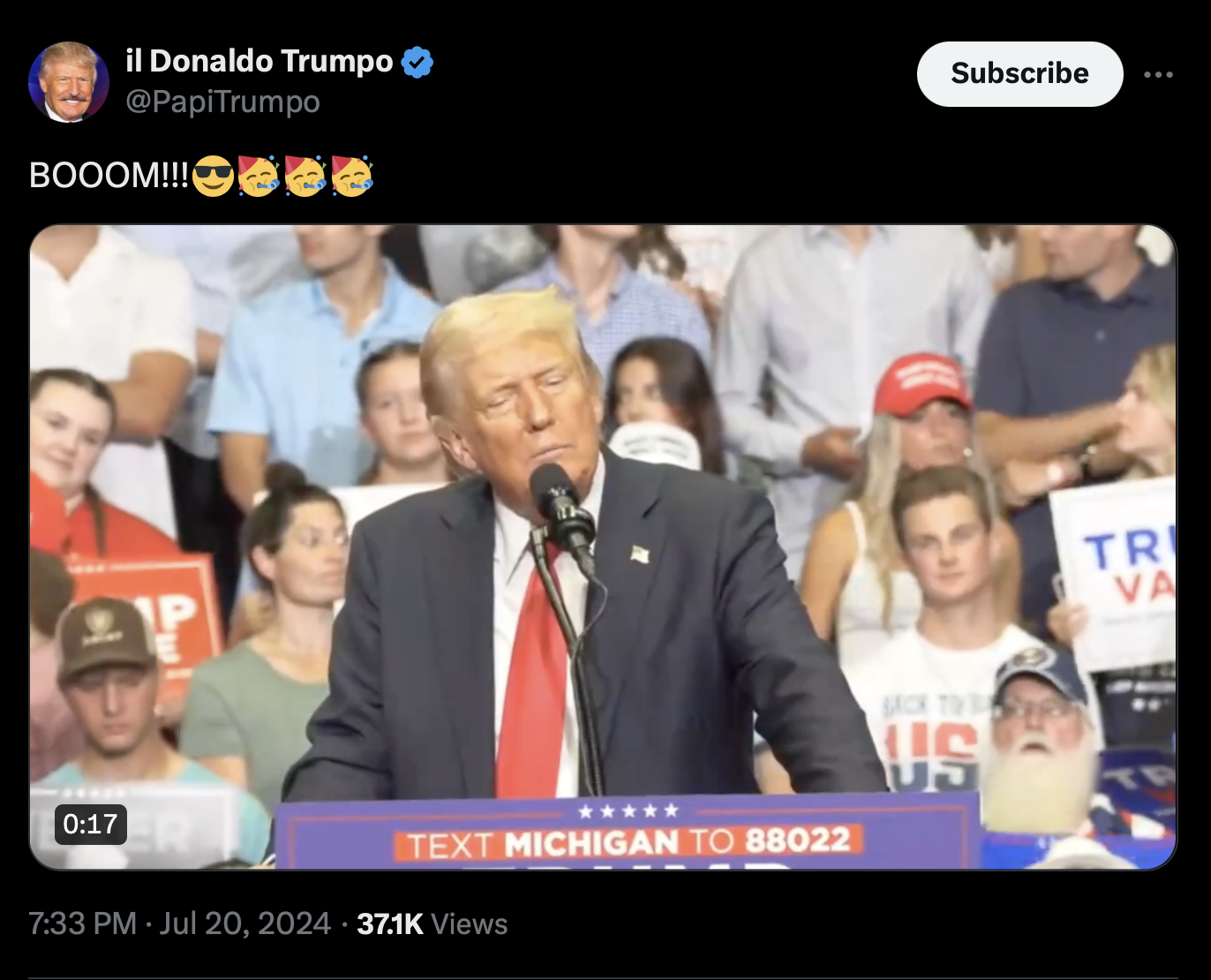This screenshot has height=980, width=1211.
Task: Click the sunglasses emoji in the tweet
Action: tap(213, 175)
